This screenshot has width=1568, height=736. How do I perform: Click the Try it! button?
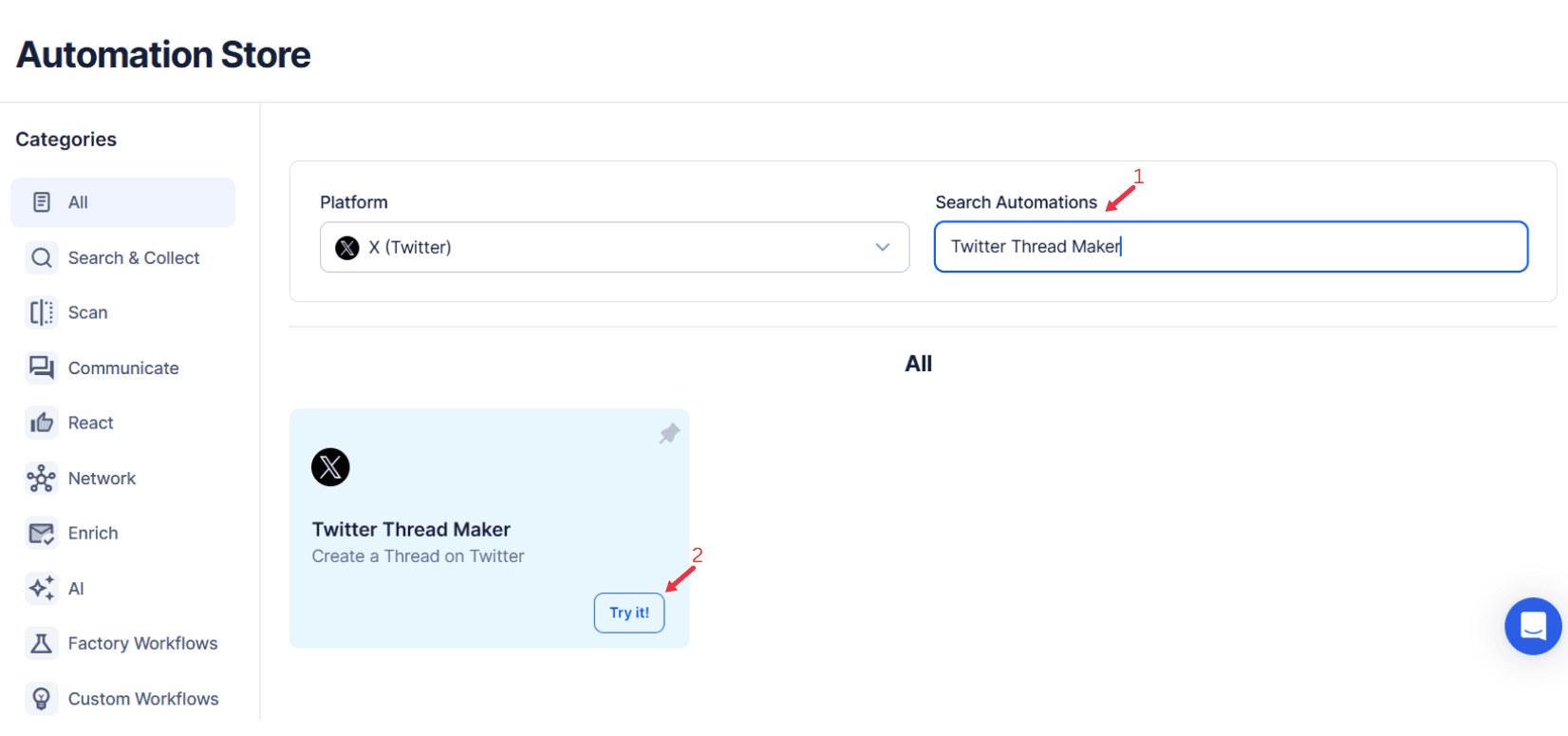pos(628,613)
